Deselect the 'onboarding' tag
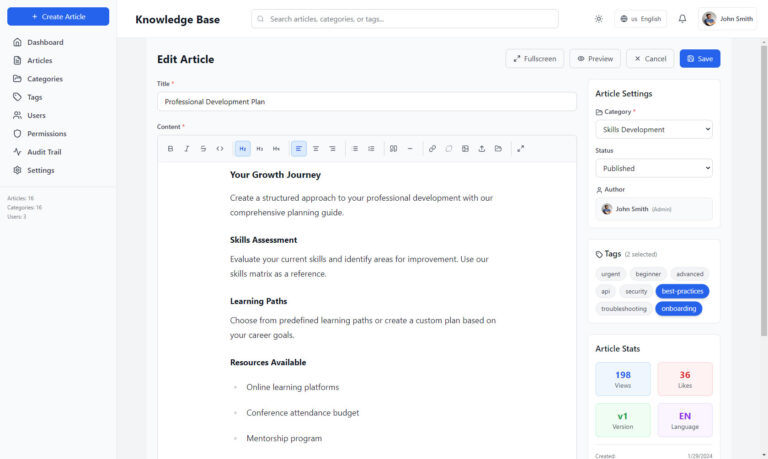Screen dimensions: 768x459 click(x=678, y=309)
